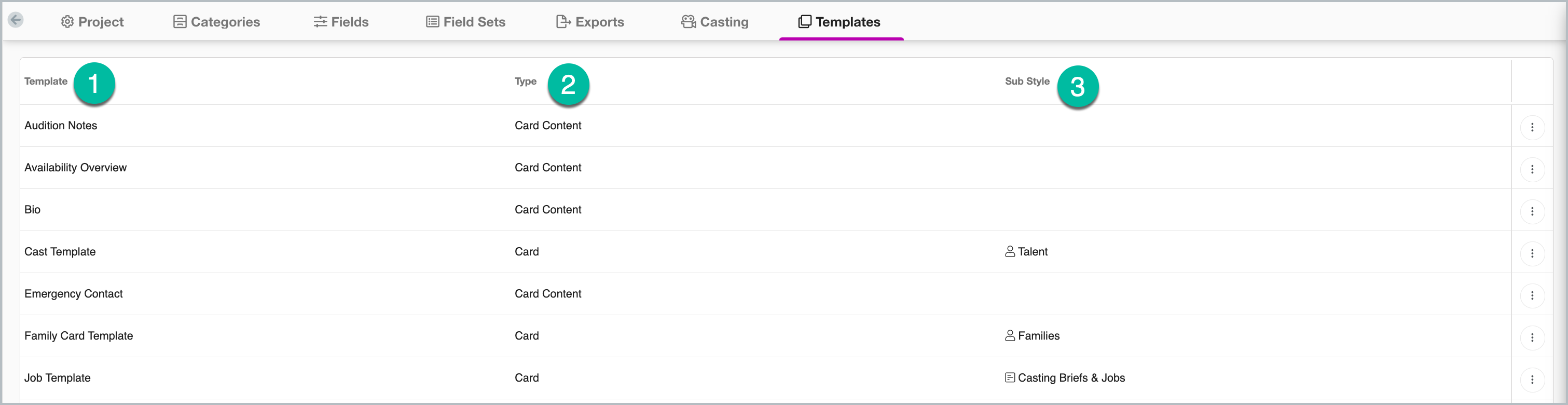Click Families sub style label
The width and height of the screenshot is (1568, 405).
(x=1031, y=335)
